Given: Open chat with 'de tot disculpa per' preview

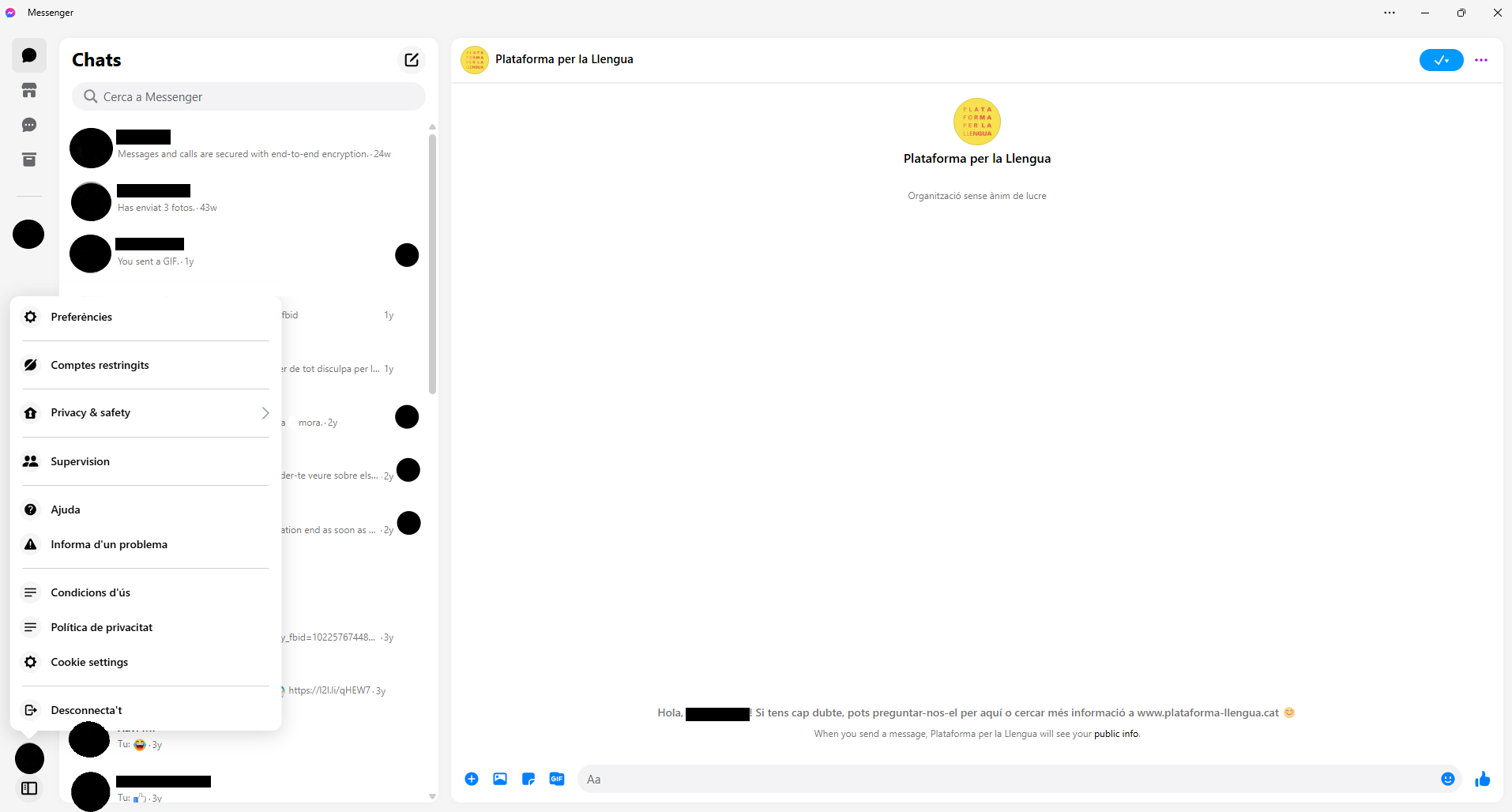Looking at the screenshot, I should 354,362.
